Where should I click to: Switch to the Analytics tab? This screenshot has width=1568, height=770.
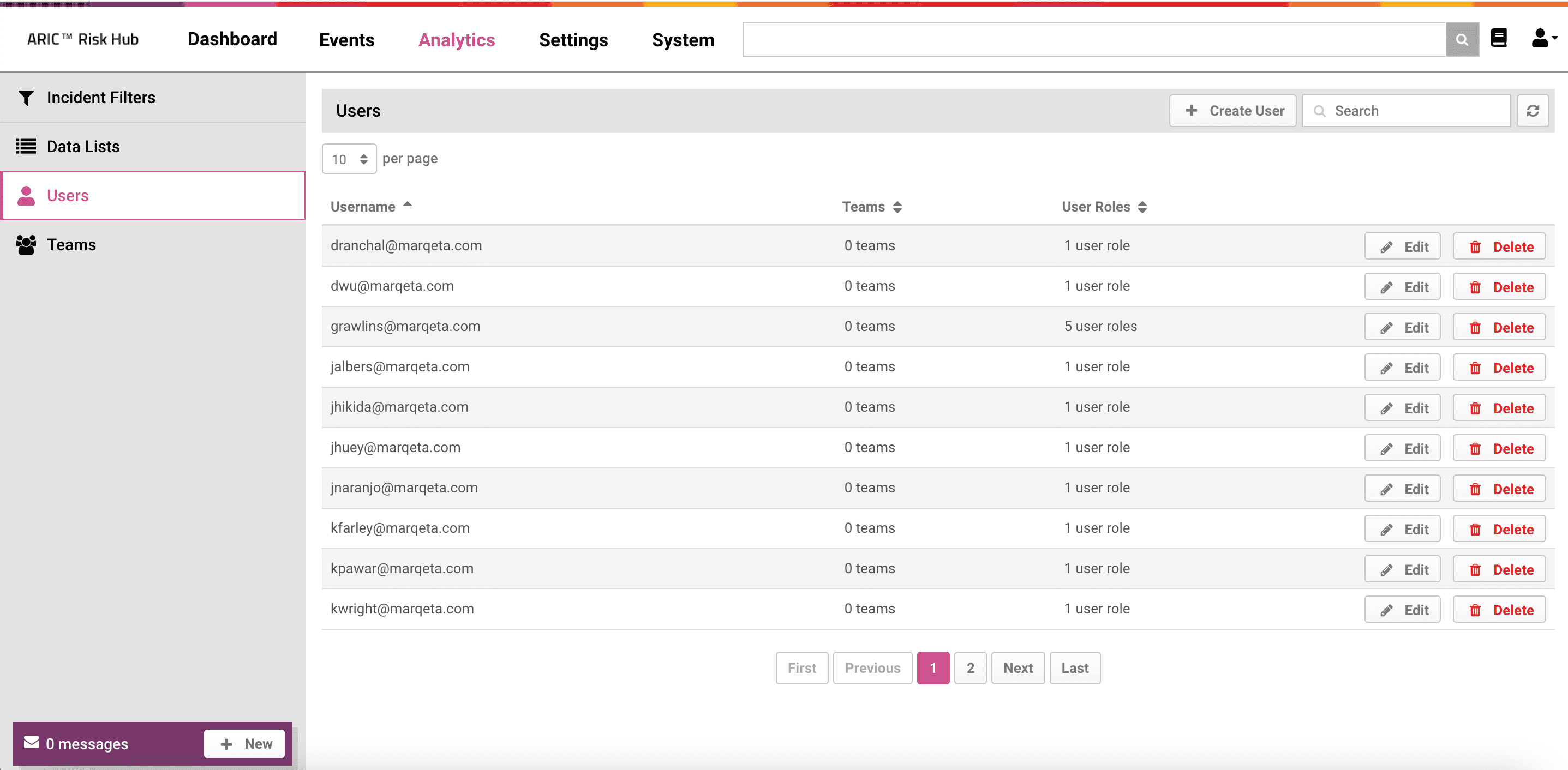click(x=457, y=40)
